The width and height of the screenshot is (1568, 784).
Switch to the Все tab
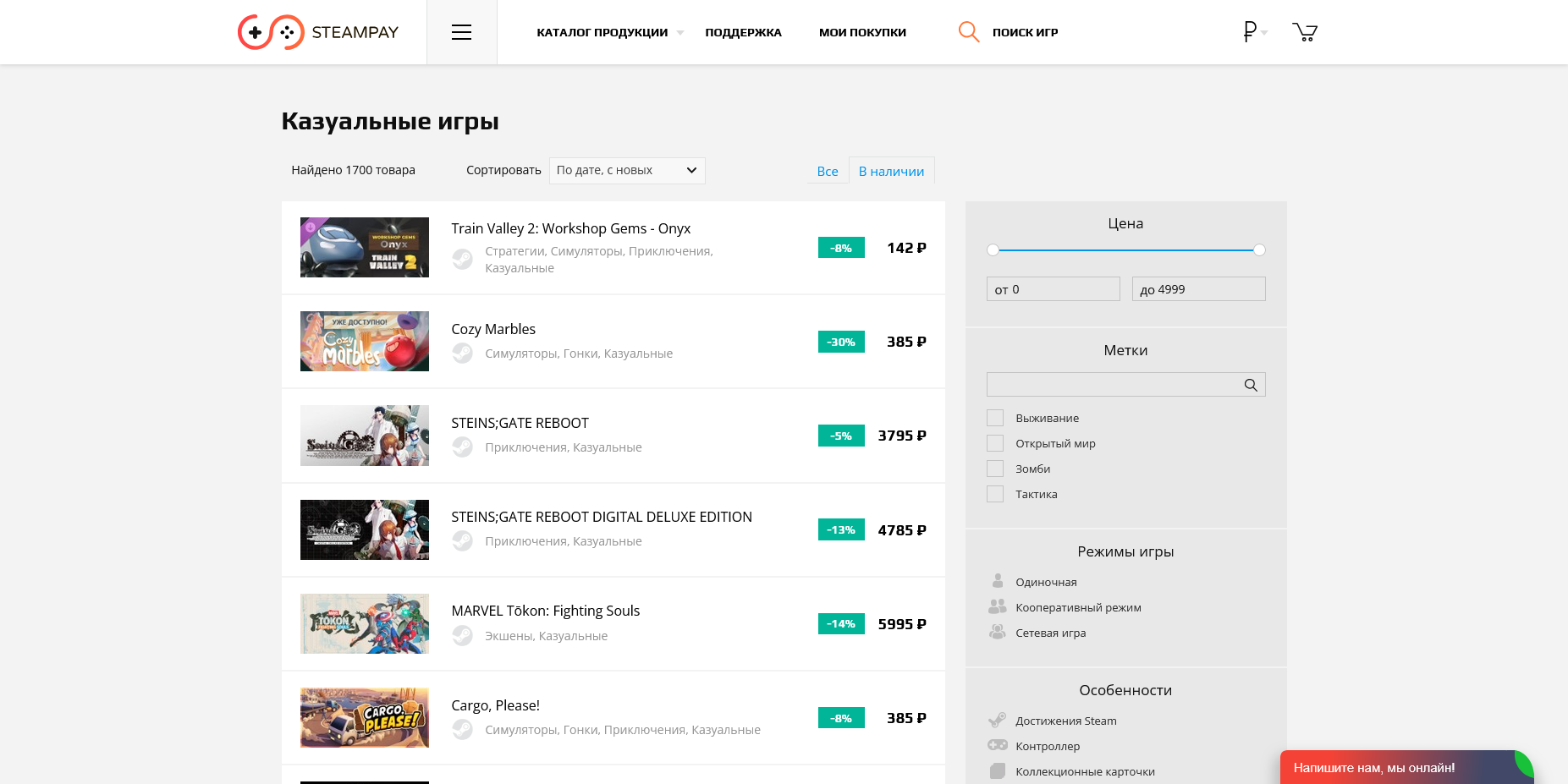[x=828, y=171]
